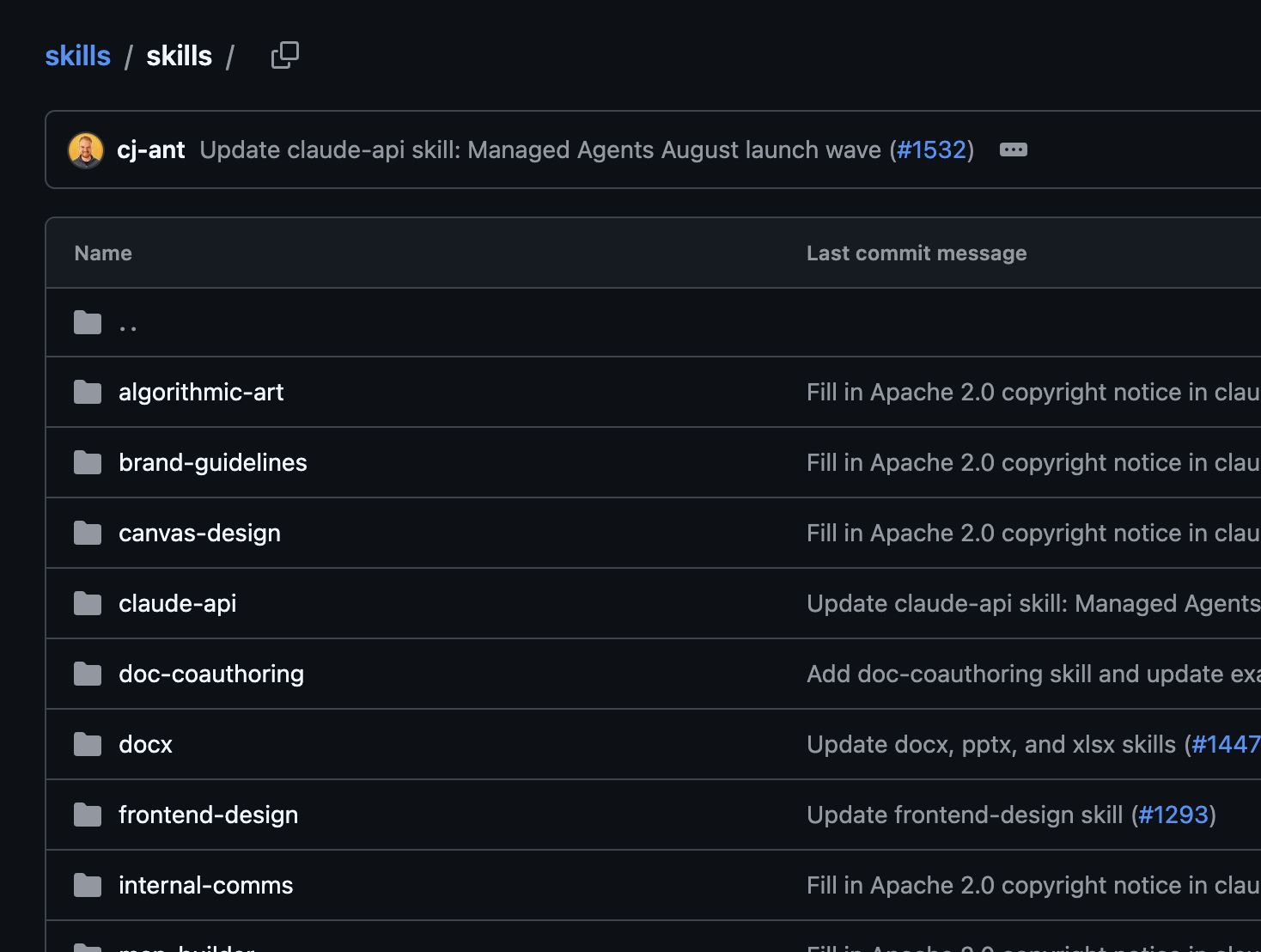This screenshot has width=1261, height=952.
Task: Open 'Add doc-coauthoring skill' commit message
Action: click(x=1033, y=674)
